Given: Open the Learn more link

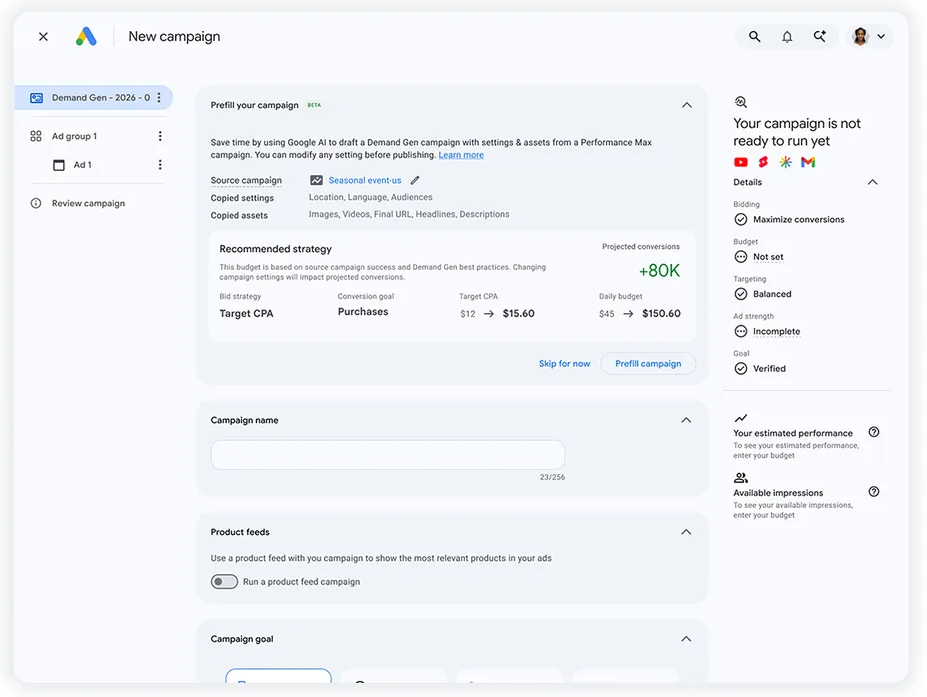Looking at the screenshot, I should click(x=461, y=155).
